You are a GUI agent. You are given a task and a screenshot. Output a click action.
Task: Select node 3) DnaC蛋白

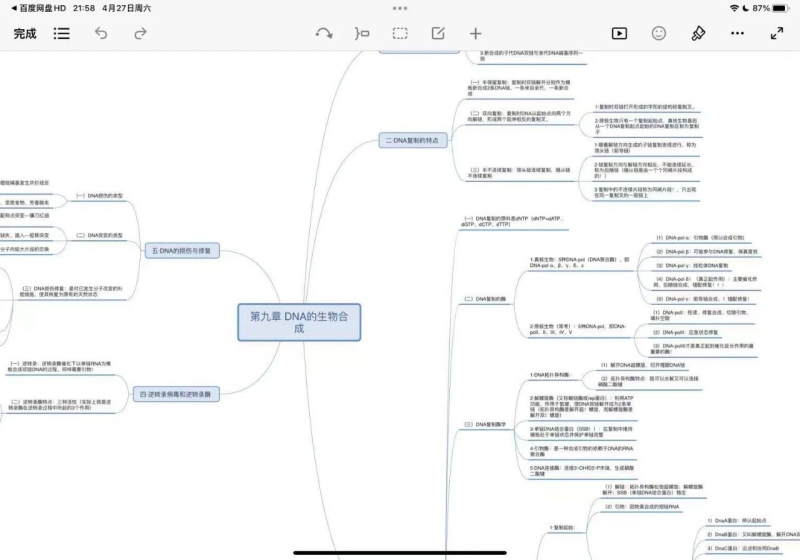(743, 548)
